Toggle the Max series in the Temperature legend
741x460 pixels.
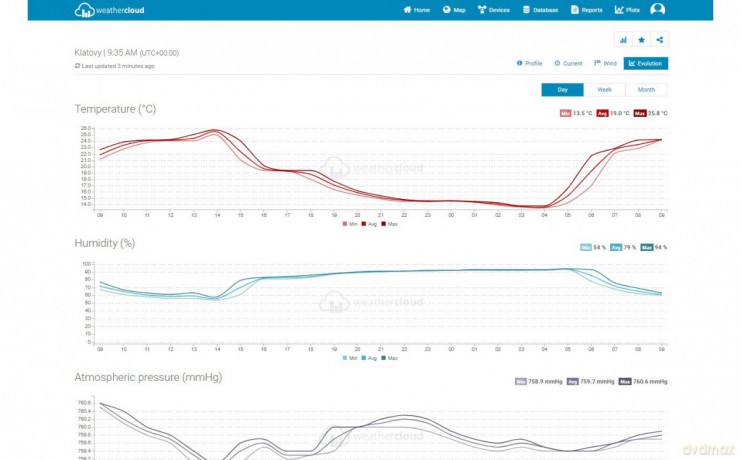(x=388, y=224)
